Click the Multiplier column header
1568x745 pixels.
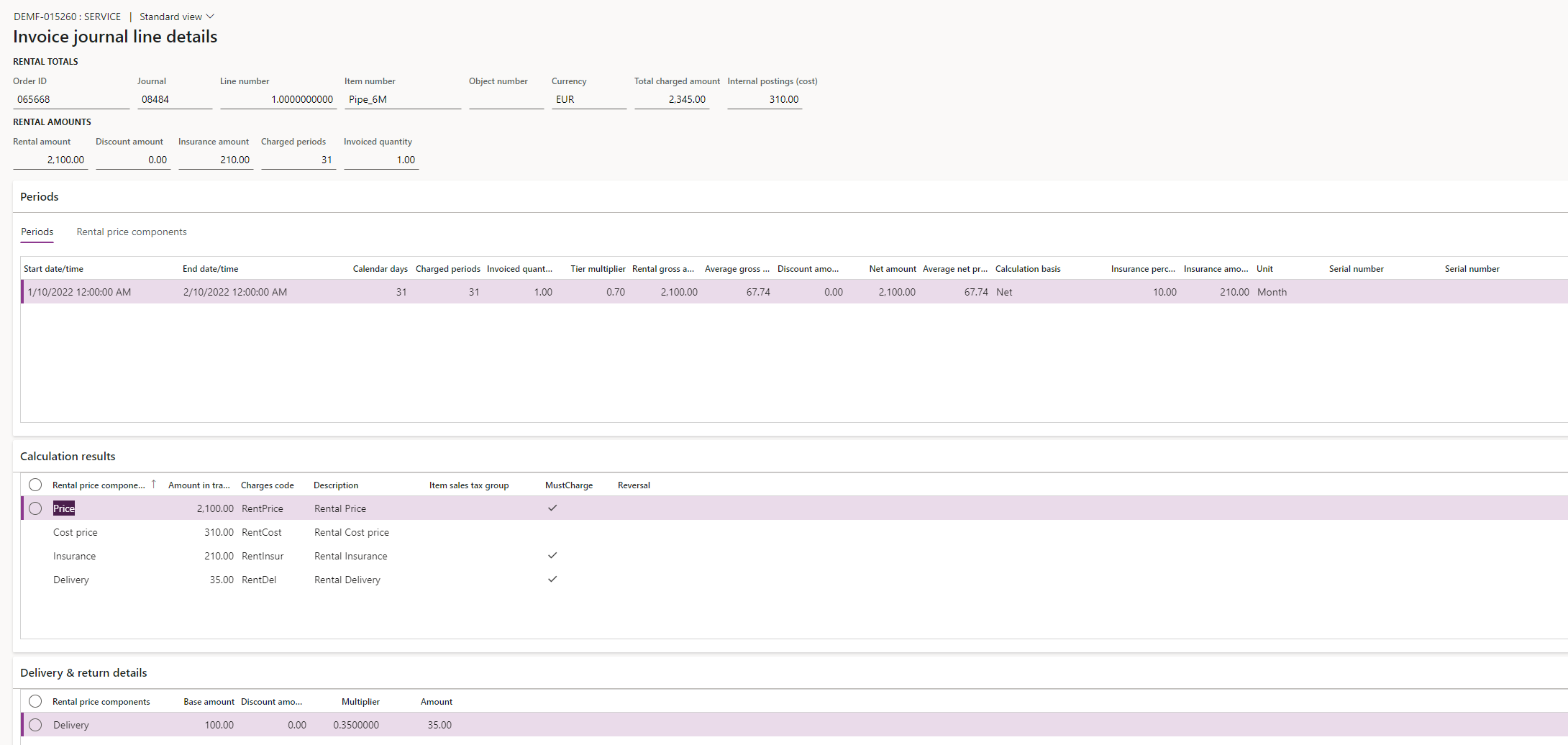click(x=360, y=702)
